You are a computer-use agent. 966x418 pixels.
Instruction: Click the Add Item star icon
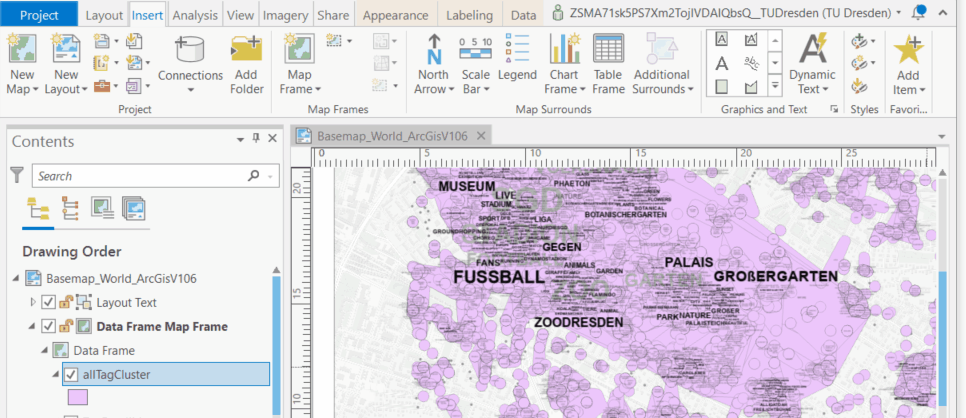908,49
